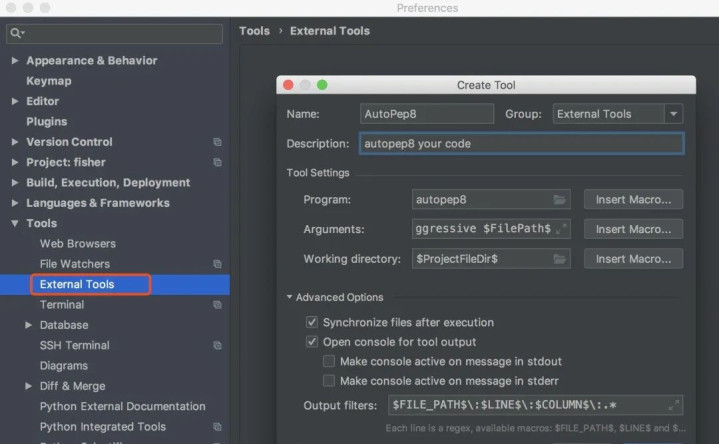The image size is (719, 444).
Task: Click the search magnifier icon in Preferences
Action: (x=15, y=34)
